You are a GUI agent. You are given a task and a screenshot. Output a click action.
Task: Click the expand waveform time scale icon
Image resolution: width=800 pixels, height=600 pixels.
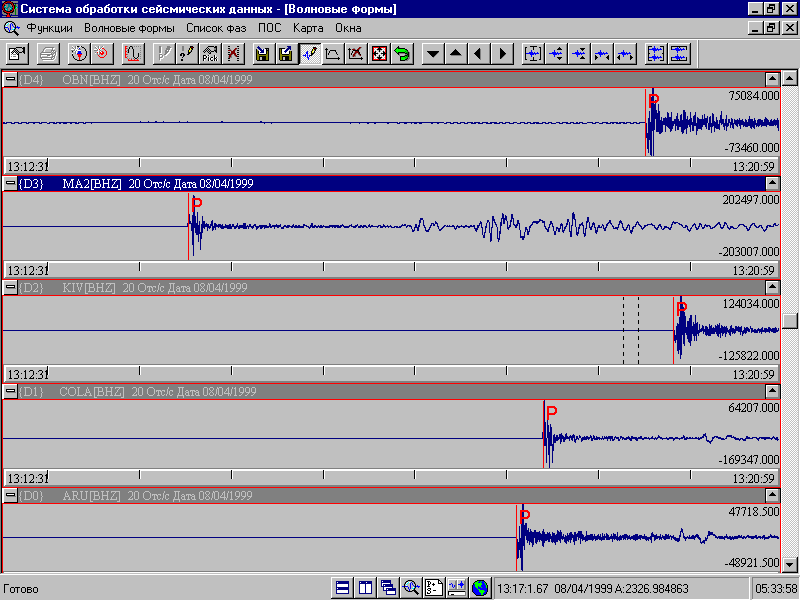coord(625,54)
